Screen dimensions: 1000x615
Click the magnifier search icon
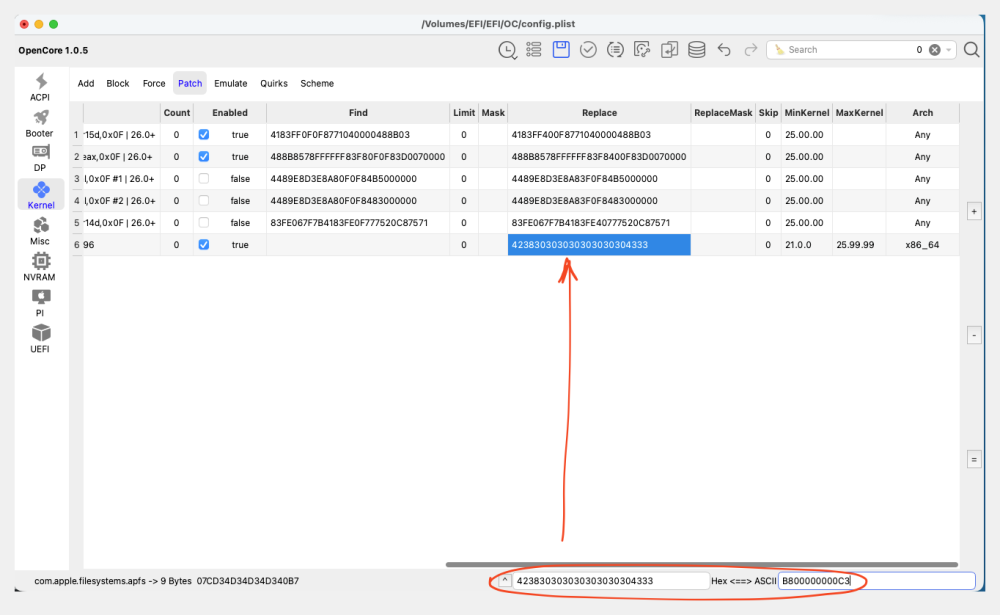[971, 50]
